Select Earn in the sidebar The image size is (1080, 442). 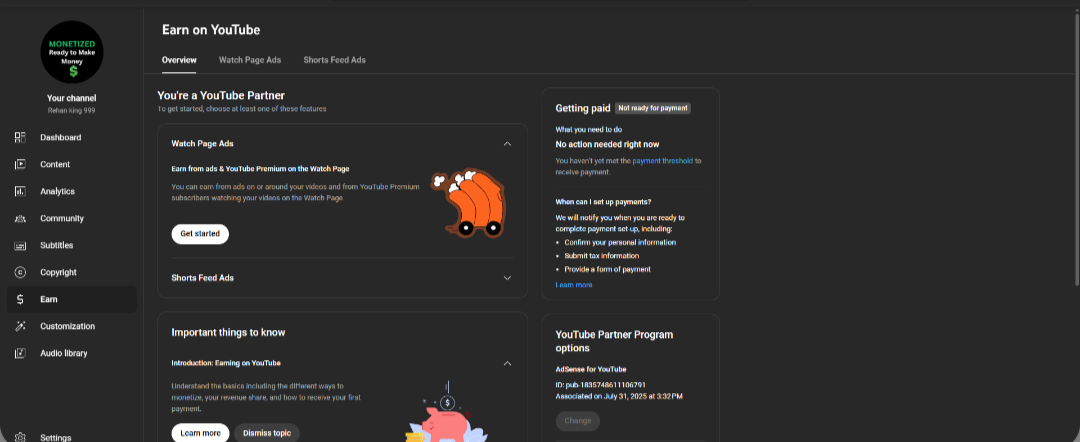[72, 299]
